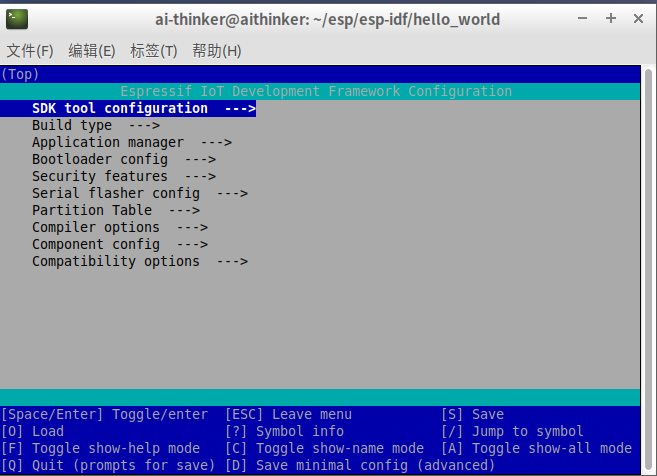Select the Compiler options entry
The image size is (657, 476).
tap(120, 228)
